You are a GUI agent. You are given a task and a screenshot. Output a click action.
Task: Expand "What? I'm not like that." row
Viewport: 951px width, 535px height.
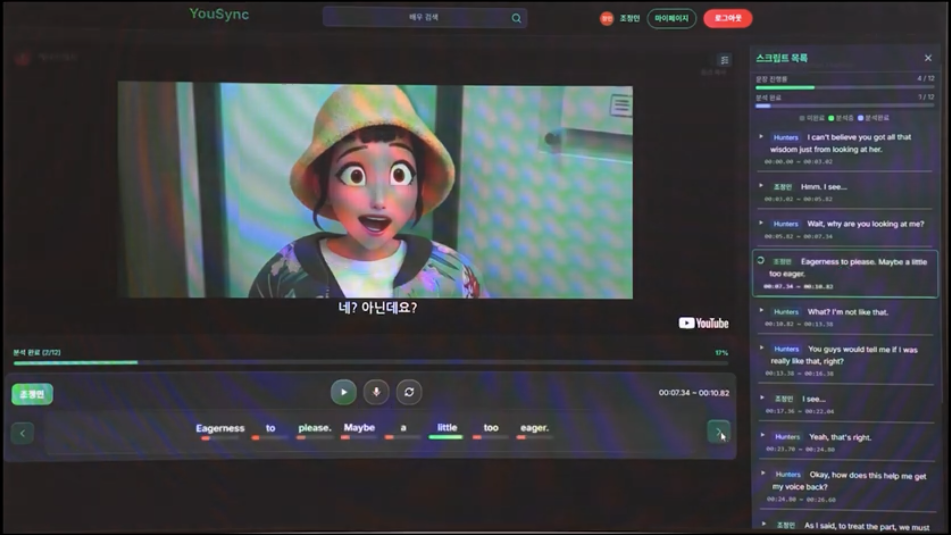(x=762, y=311)
